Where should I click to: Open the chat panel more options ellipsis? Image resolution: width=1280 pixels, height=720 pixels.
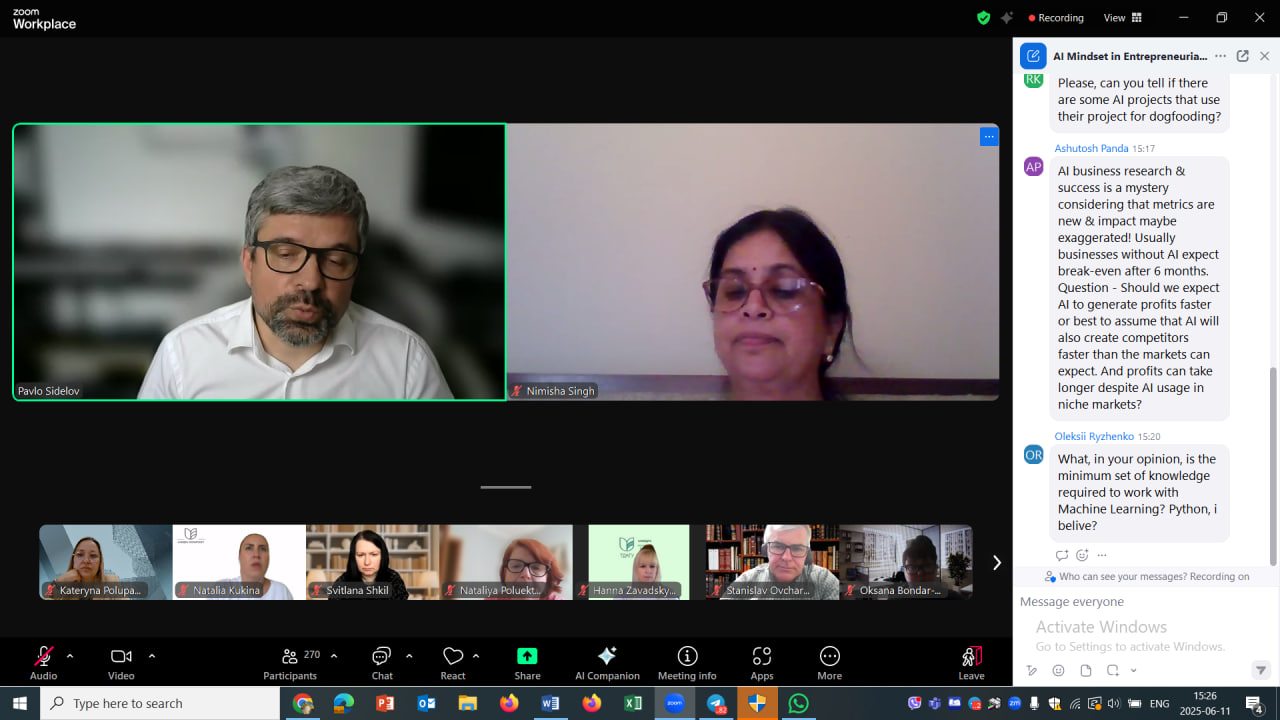click(1220, 56)
